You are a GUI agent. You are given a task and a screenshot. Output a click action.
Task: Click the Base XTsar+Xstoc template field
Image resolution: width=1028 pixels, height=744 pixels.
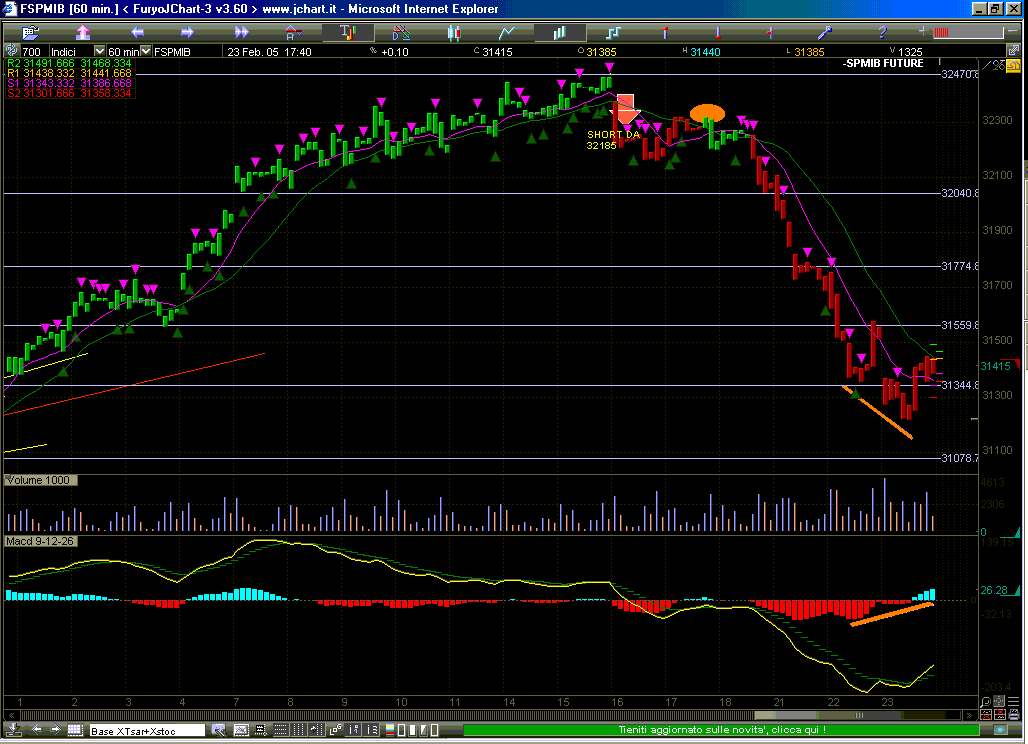[x=146, y=731]
